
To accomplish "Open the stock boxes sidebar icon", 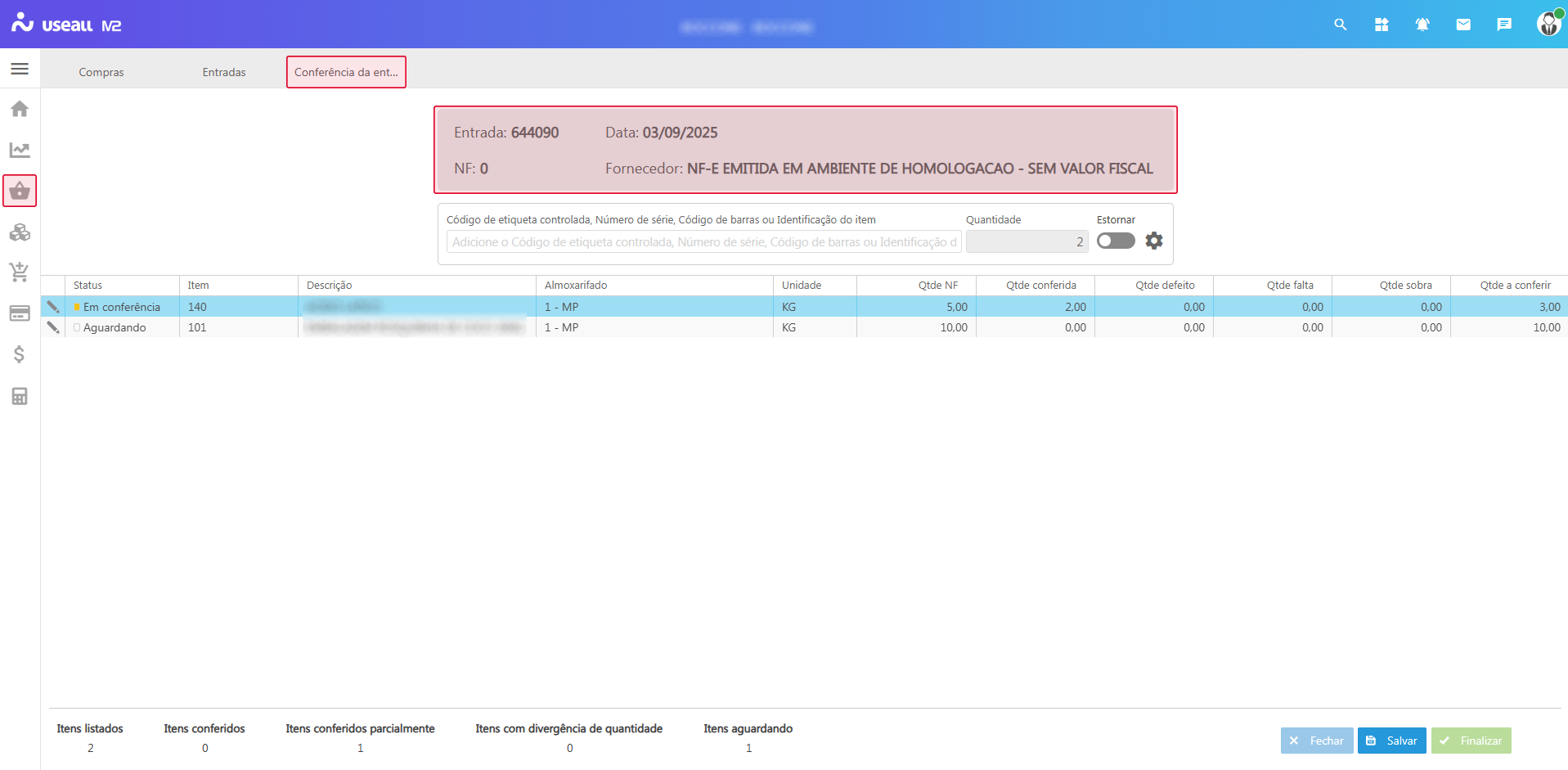I will (x=20, y=232).
